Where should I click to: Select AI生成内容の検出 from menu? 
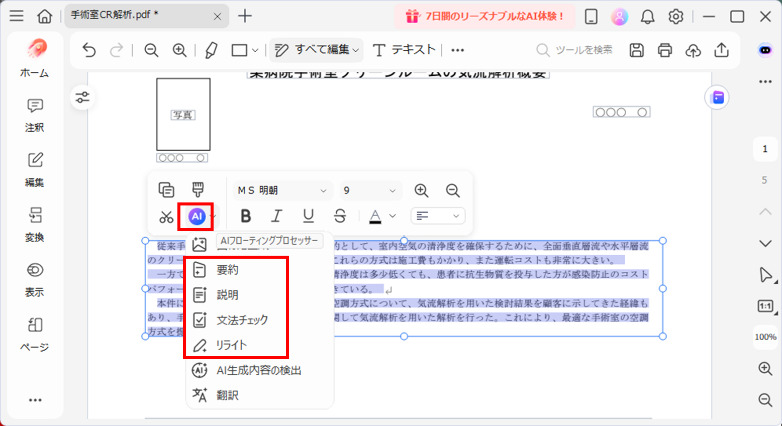259,370
